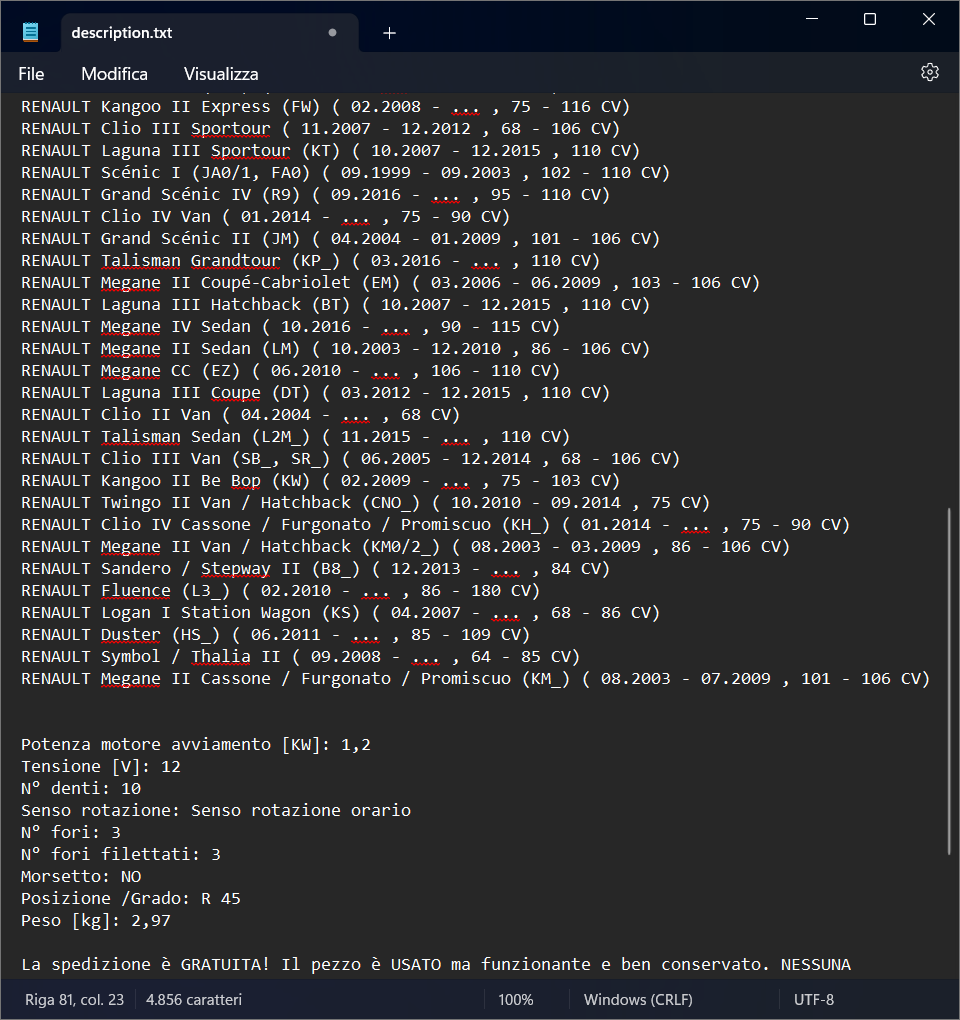
Task: Select the description.txt tab
Action: pos(209,33)
